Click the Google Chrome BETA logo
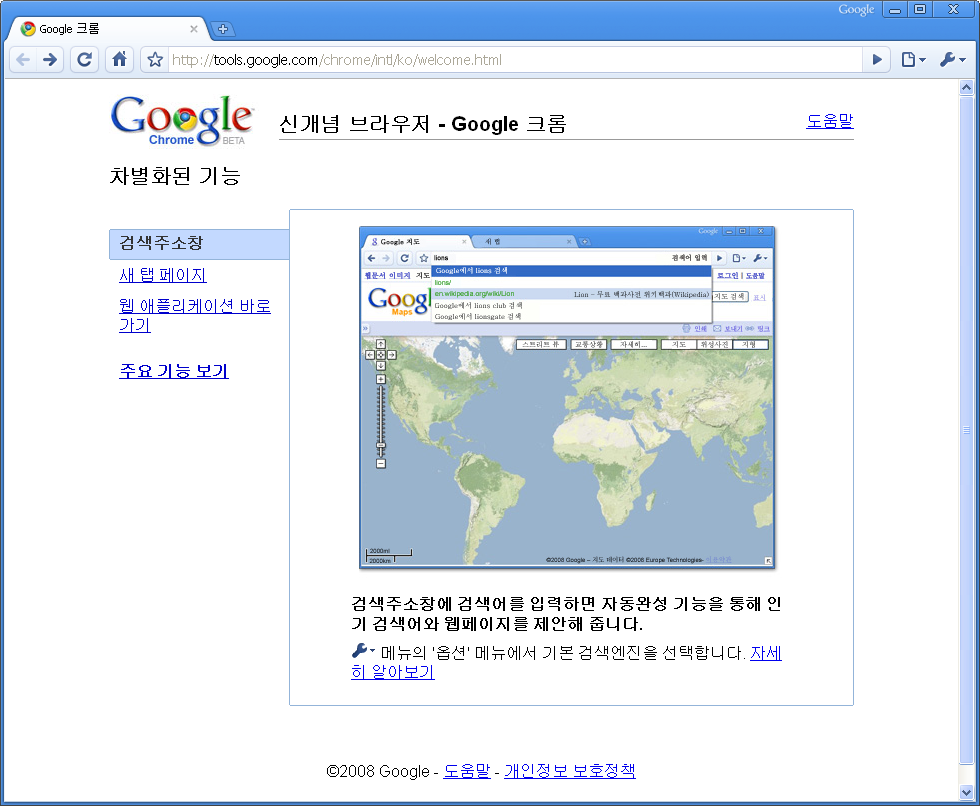Image resolution: width=980 pixels, height=806 pixels. tap(182, 121)
